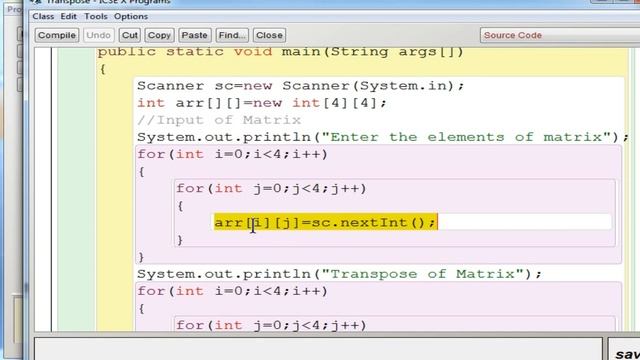
Task: Click the Paste button
Action: 195,35
